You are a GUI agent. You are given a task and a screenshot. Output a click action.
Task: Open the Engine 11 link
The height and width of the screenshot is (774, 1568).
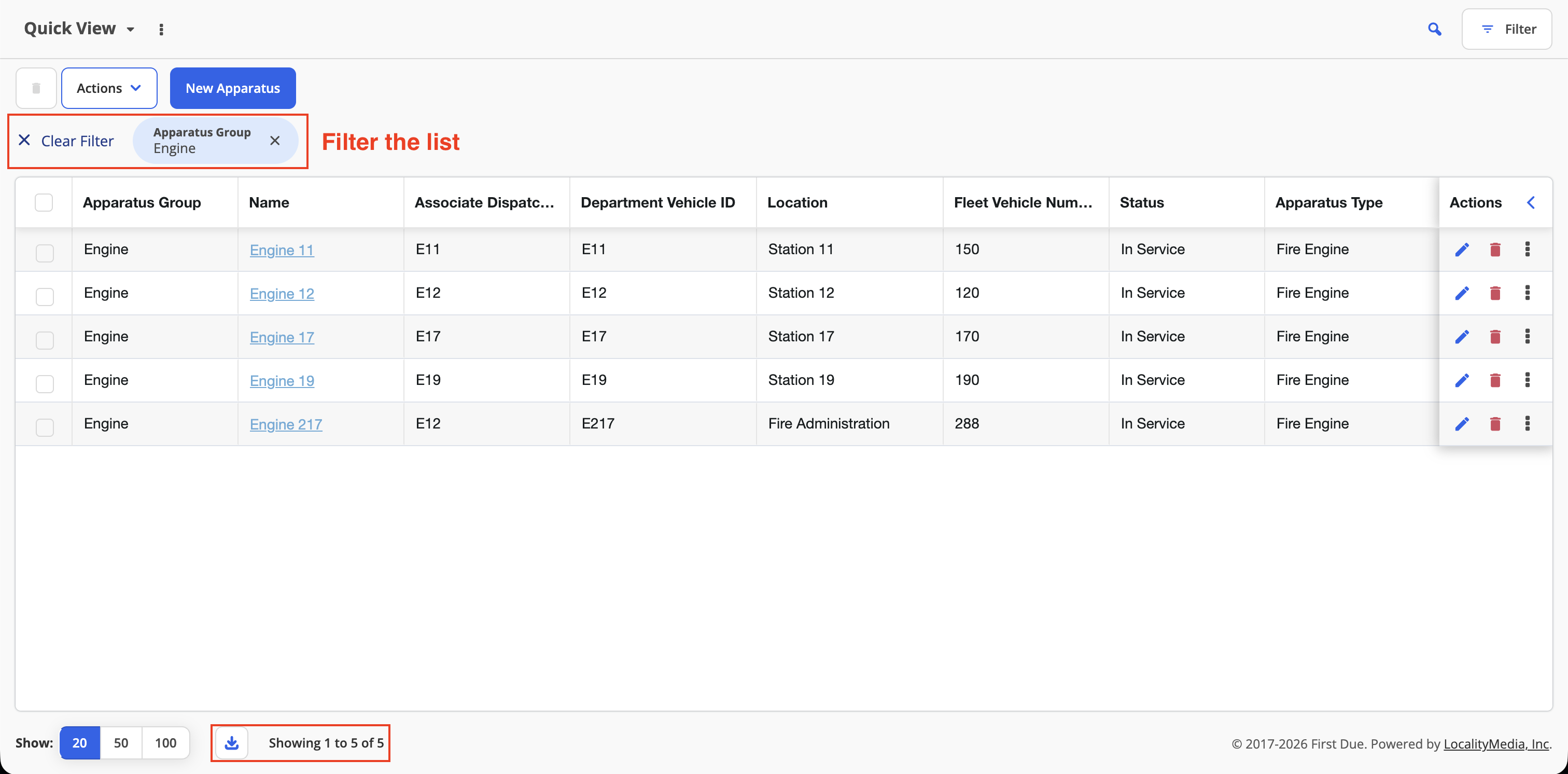coord(282,250)
